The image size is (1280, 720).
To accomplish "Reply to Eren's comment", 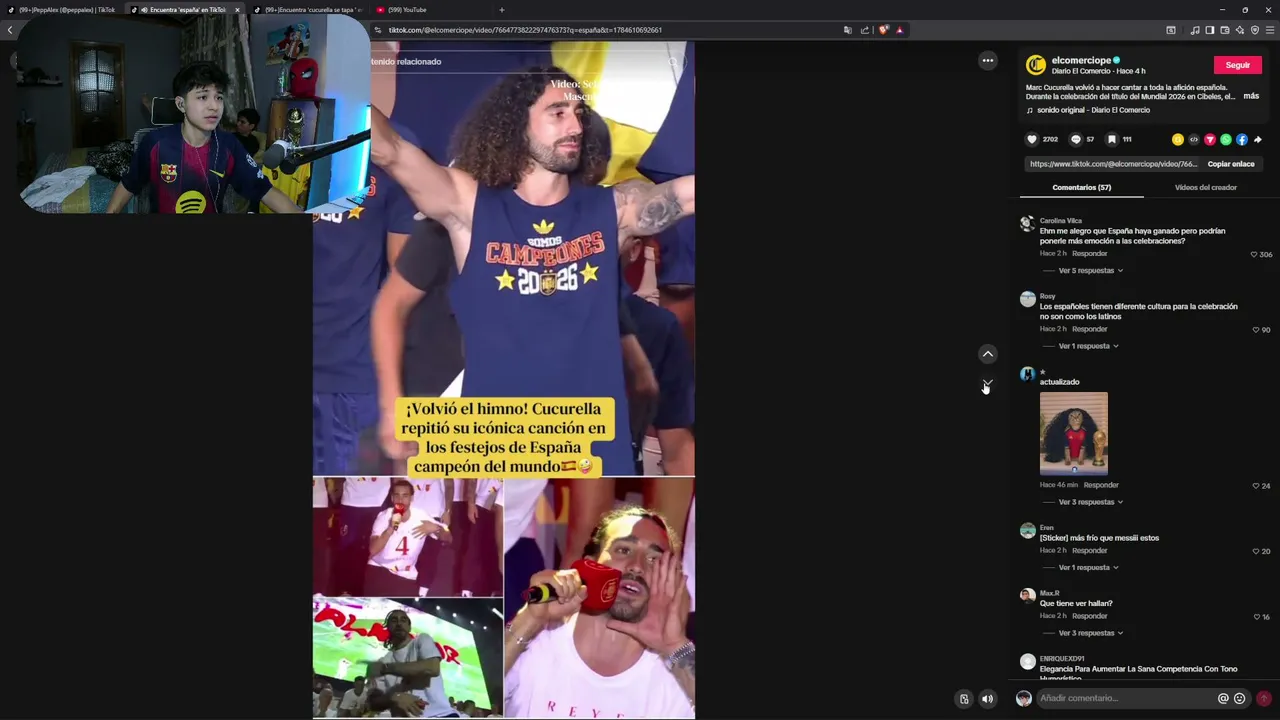I will pos(1089,551).
